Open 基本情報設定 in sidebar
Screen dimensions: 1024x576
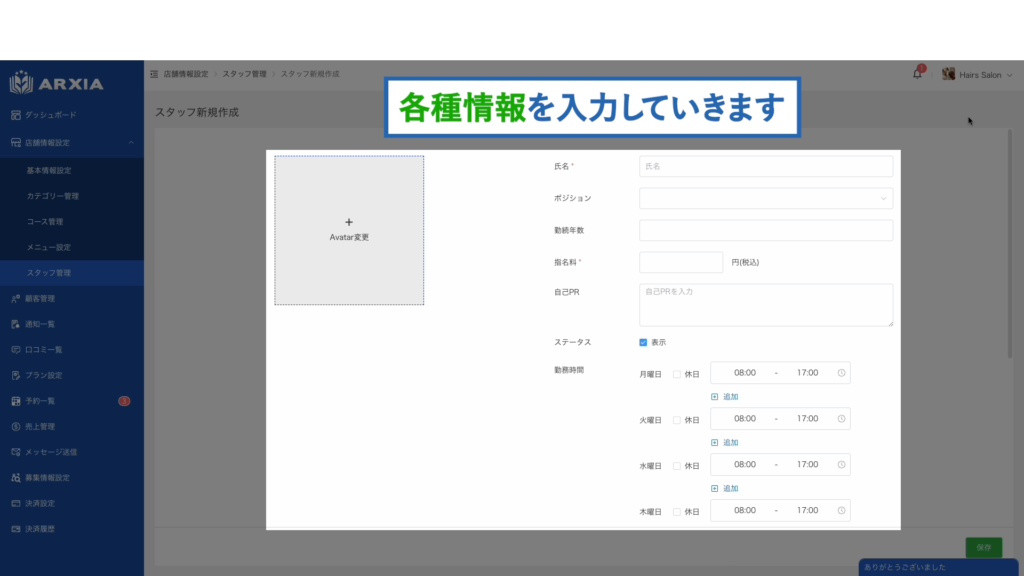point(49,170)
